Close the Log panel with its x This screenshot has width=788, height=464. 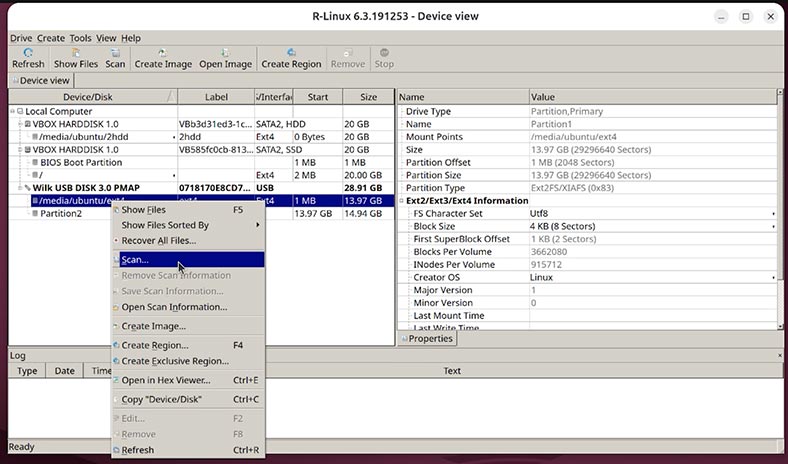780,355
